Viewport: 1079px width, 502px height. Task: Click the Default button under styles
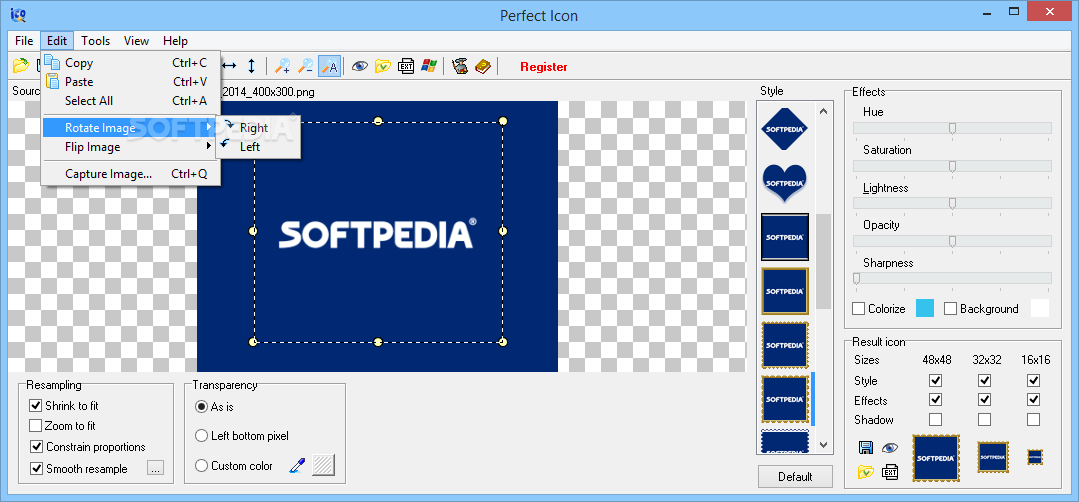click(795, 477)
